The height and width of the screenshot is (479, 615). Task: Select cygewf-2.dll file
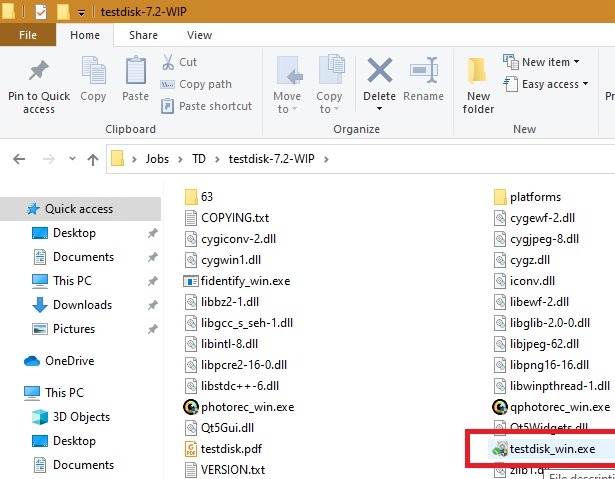click(x=534, y=218)
